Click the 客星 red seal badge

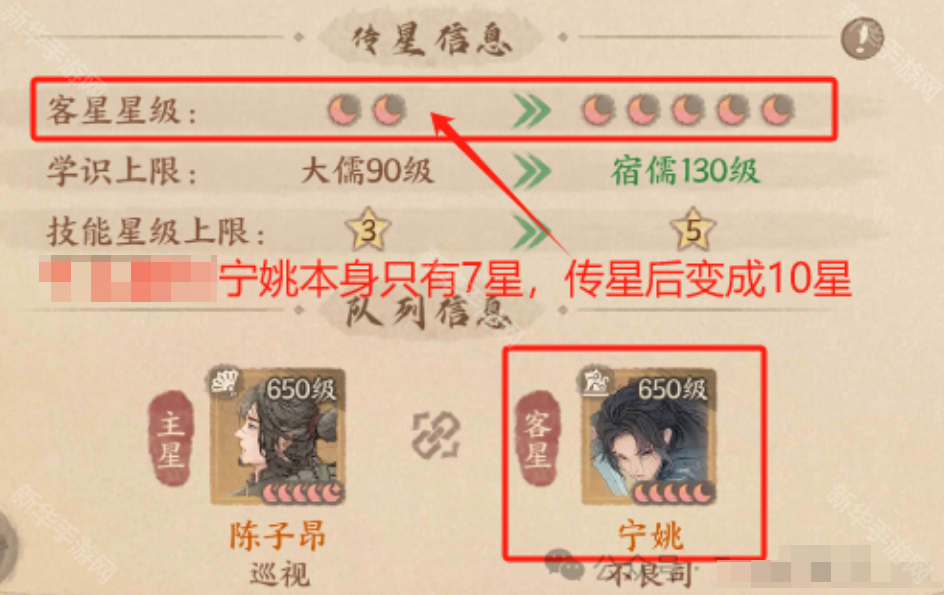coord(538,438)
